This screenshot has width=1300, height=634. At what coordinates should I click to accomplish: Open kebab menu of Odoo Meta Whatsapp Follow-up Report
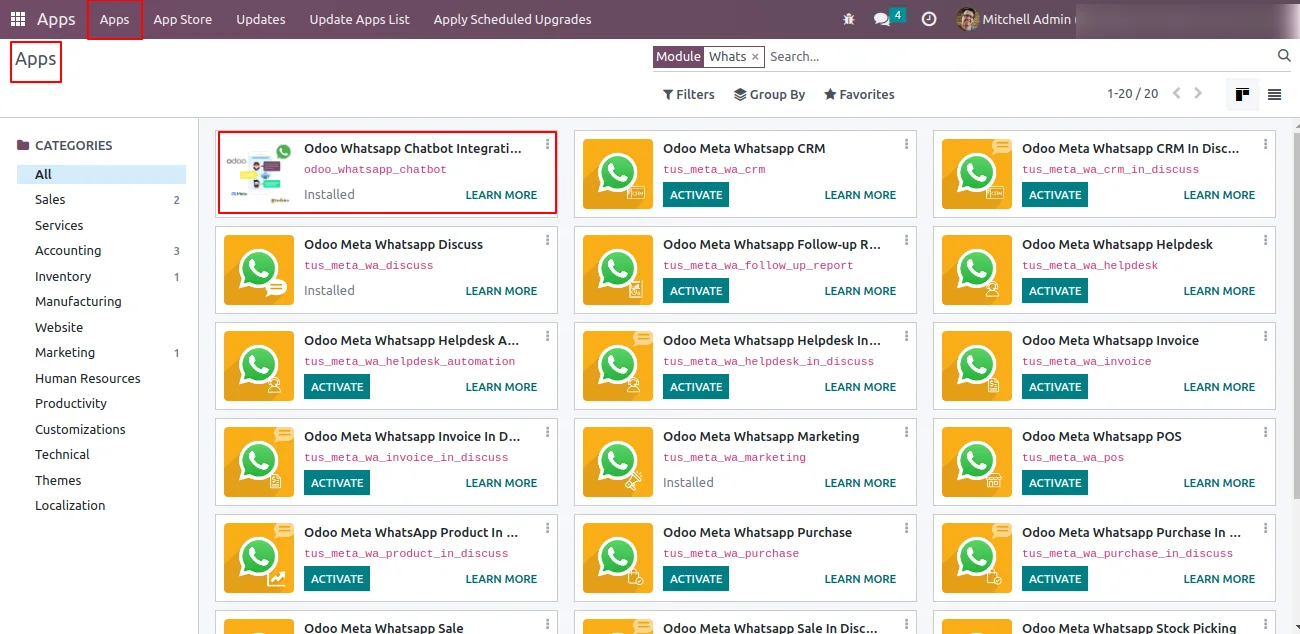pyautogui.click(x=907, y=240)
